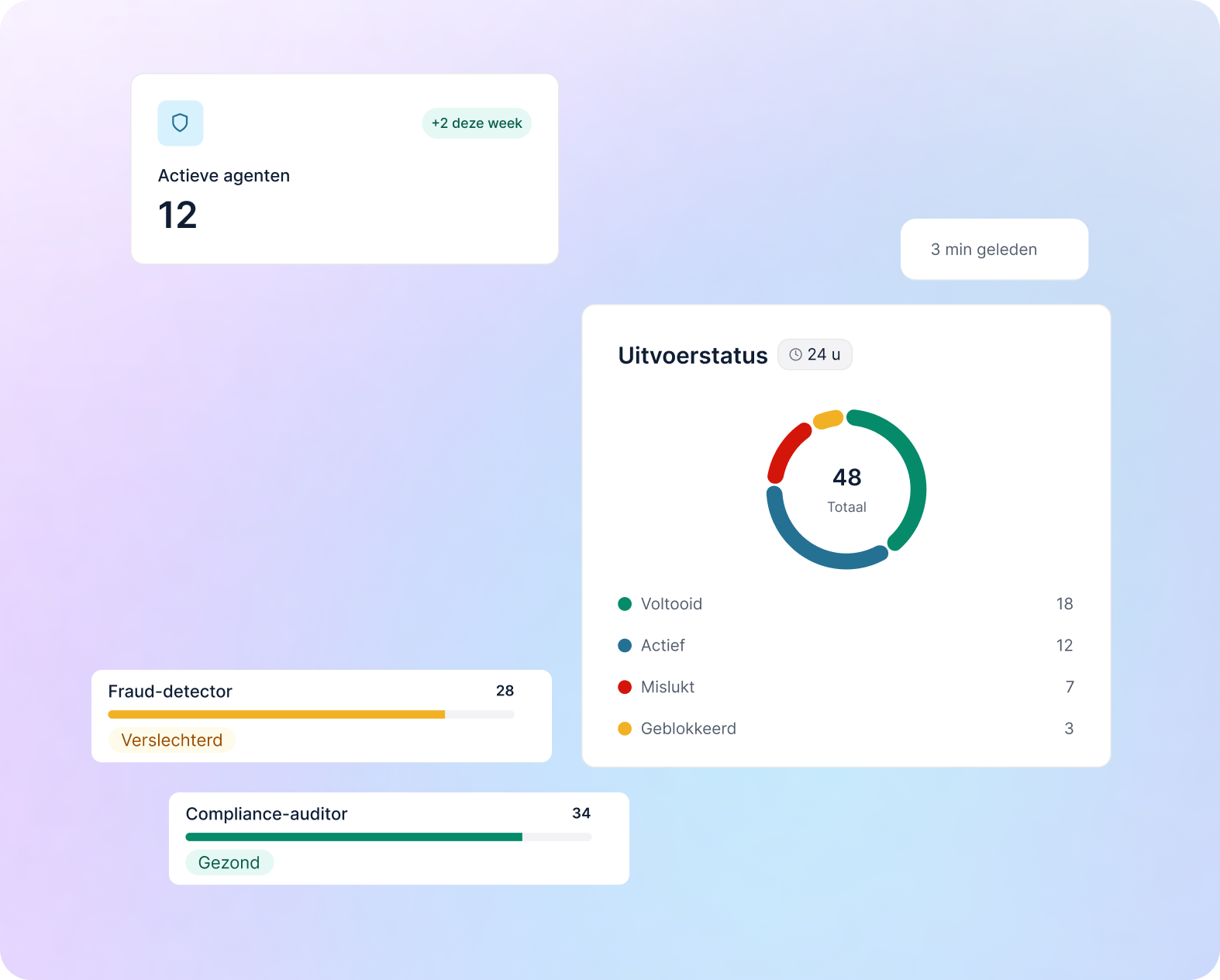Select the red Mislukt legend dot
The image size is (1220, 980).
pos(625,687)
